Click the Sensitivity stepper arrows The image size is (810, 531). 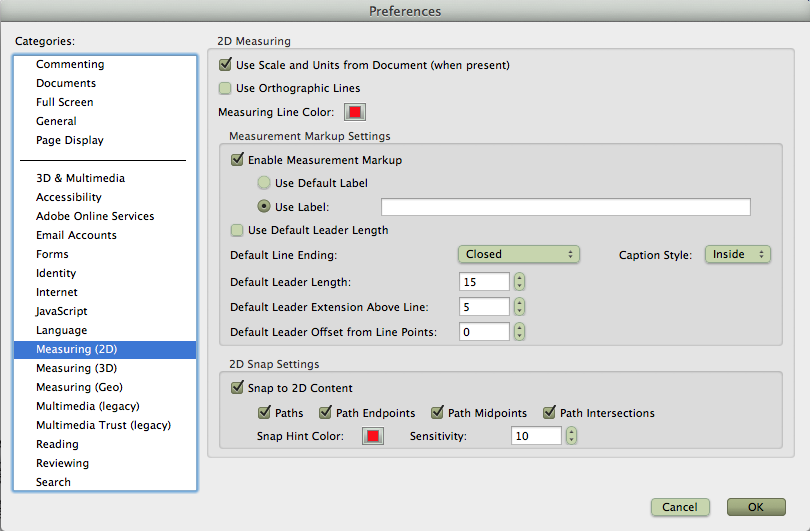(x=571, y=436)
